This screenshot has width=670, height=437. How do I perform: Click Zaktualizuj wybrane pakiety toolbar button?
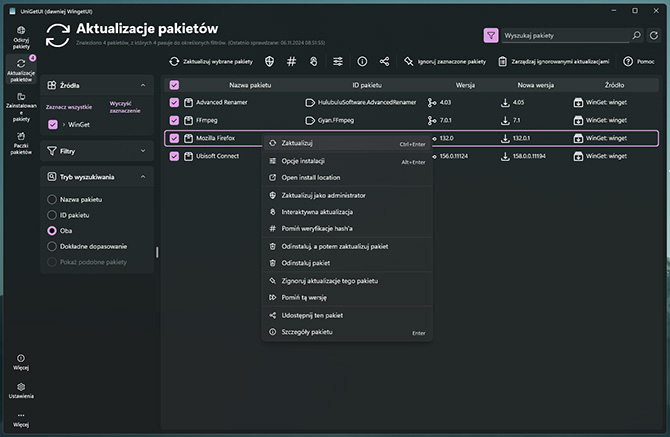click(211, 62)
